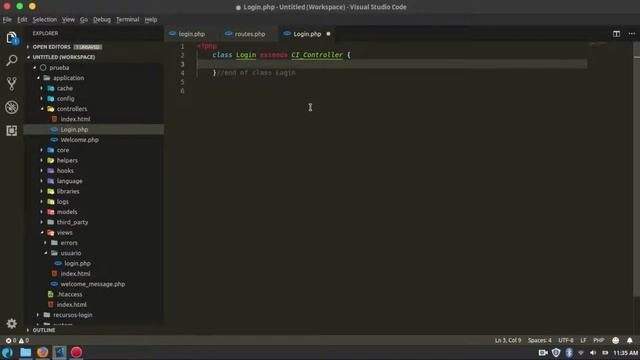Open the Debug view in activity bar

12,107
